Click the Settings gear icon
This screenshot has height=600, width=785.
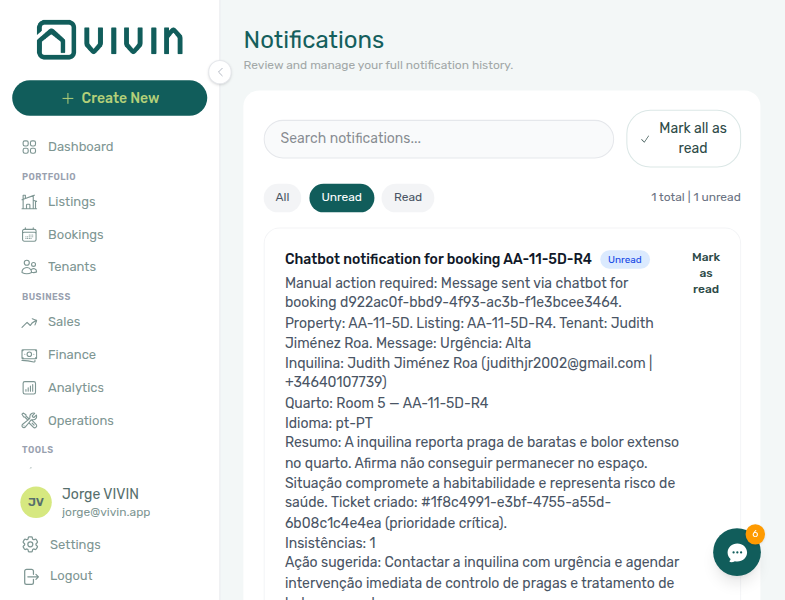click(30, 544)
